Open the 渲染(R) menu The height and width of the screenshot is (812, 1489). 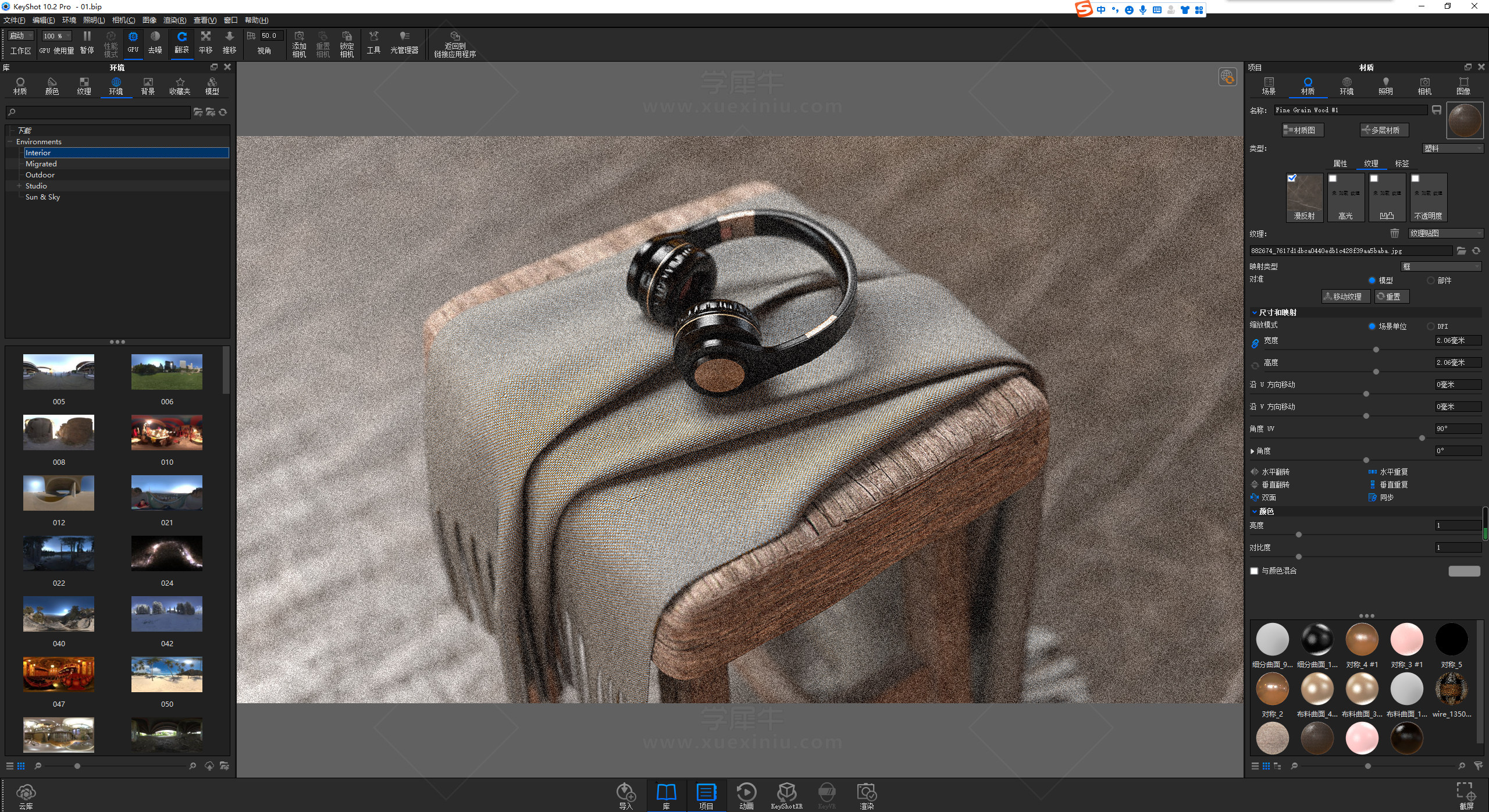pos(174,20)
